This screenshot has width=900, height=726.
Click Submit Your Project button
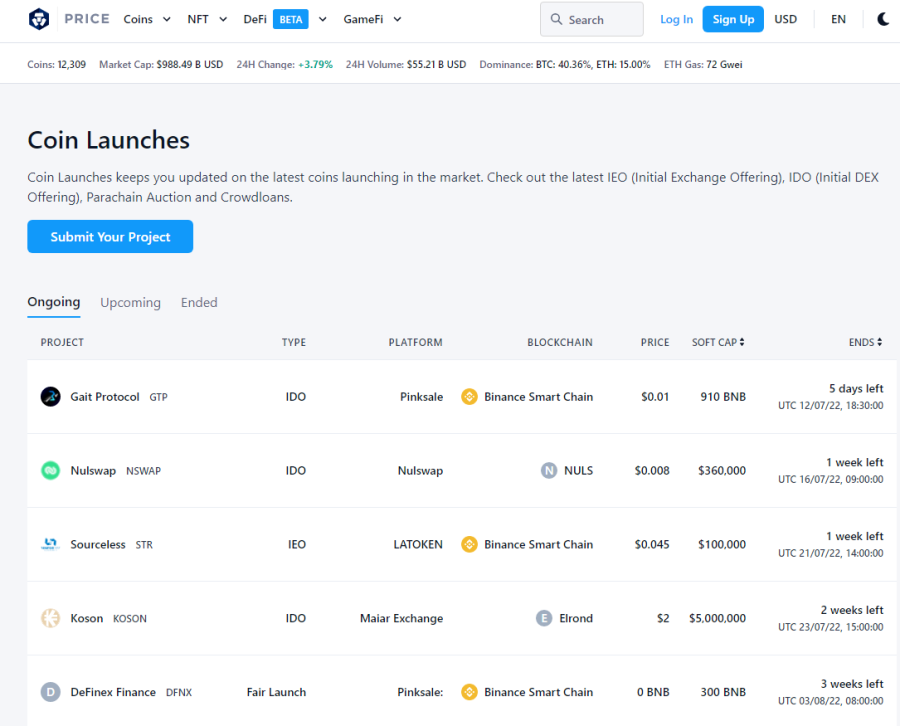tap(110, 236)
